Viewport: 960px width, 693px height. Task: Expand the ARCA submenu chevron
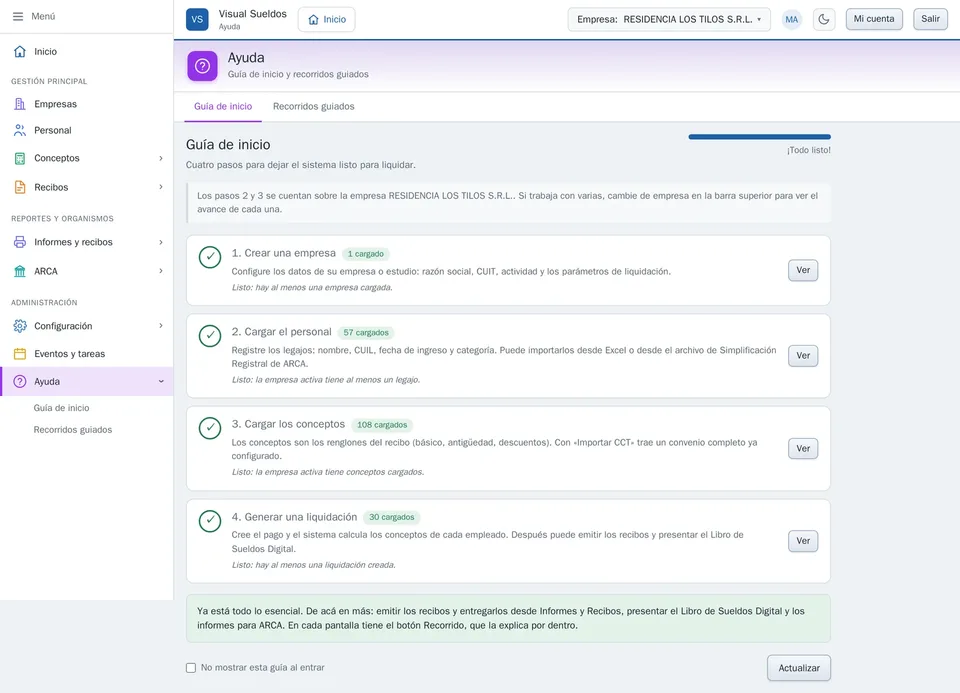point(161,271)
